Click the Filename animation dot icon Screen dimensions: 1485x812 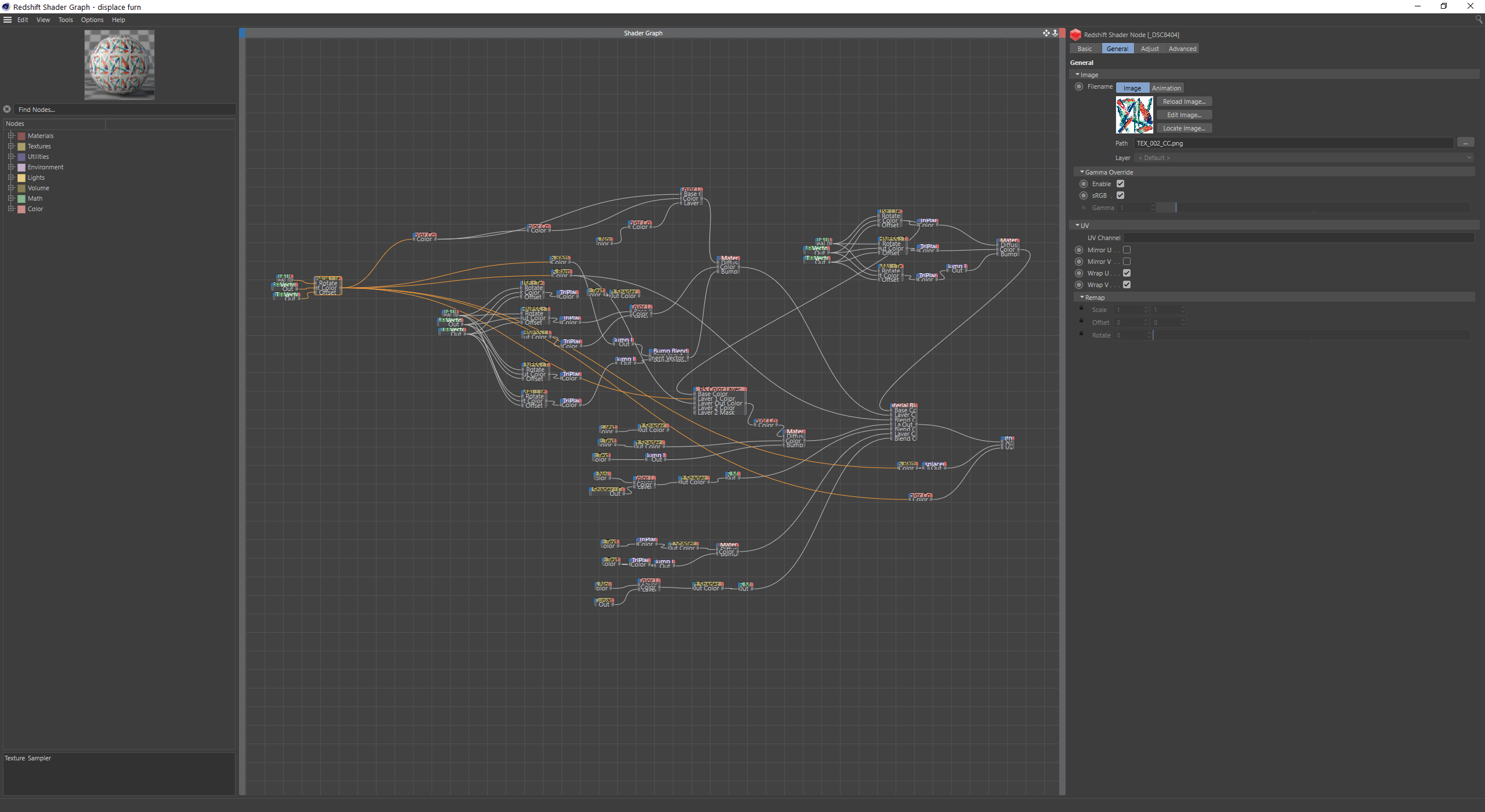[1079, 86]
